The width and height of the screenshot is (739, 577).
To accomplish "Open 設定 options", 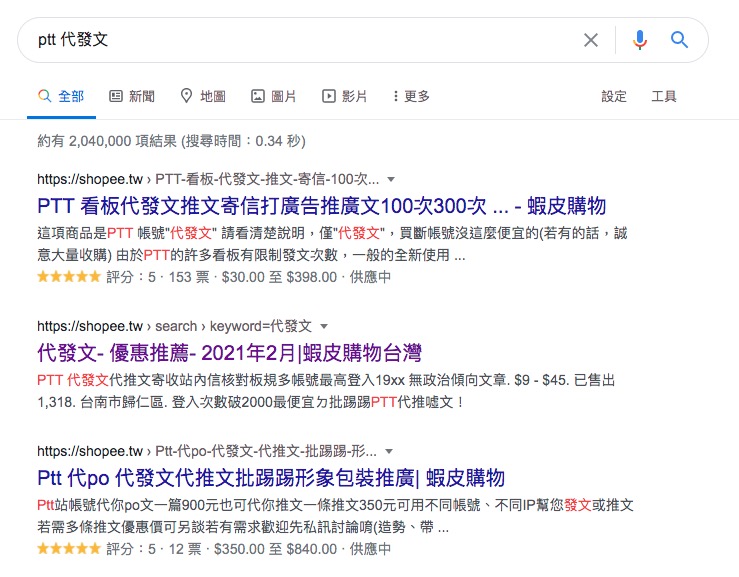I will (x=614, y=96).
